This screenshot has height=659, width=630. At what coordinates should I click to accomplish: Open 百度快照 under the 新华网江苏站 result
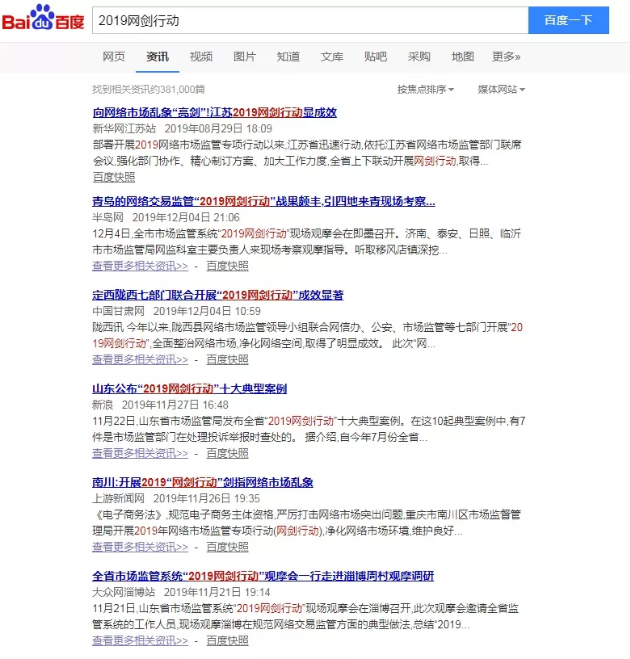click(113, 177)
